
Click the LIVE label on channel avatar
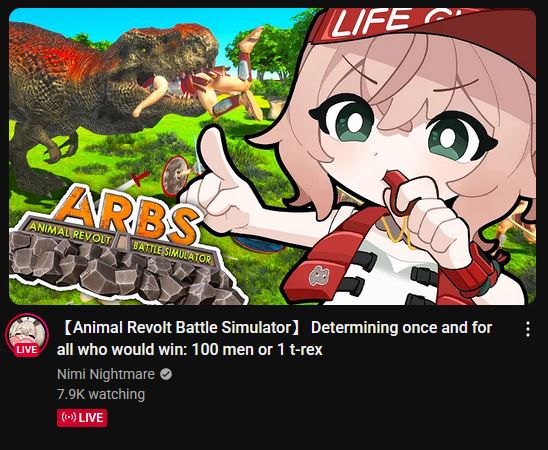(27, 350)
